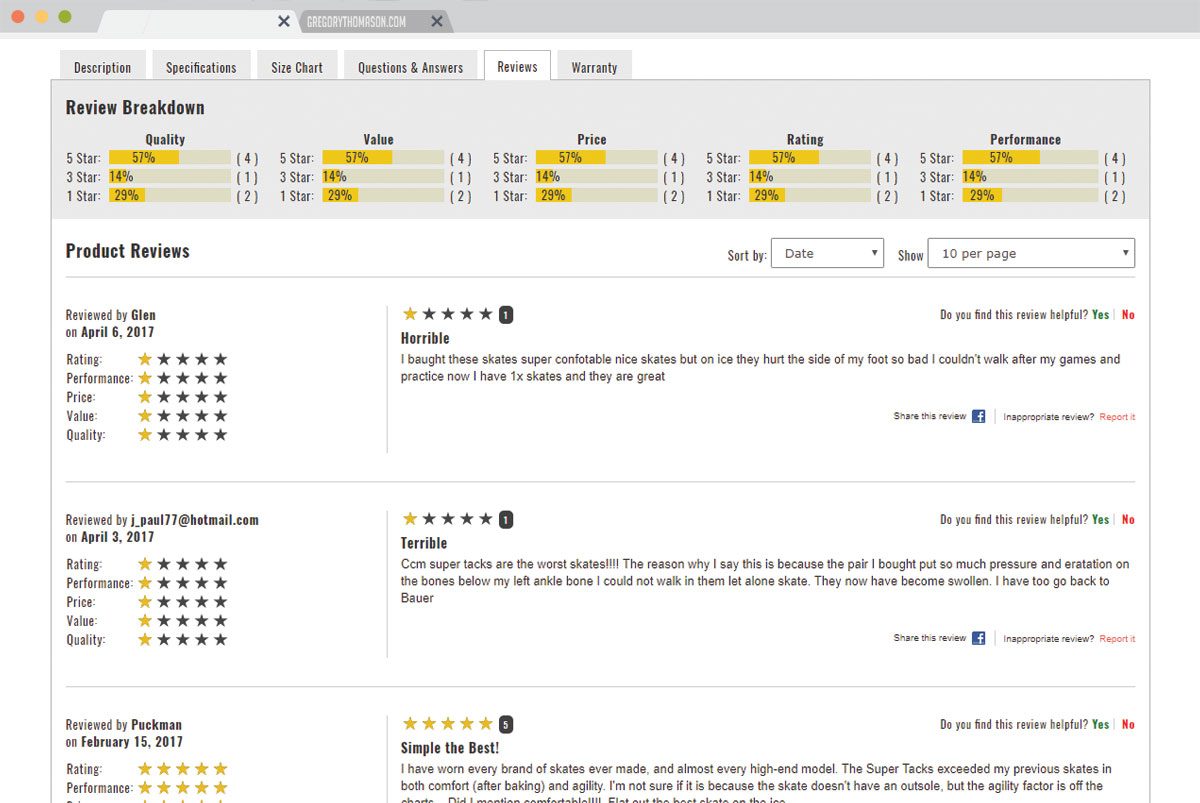Click the Price 5 Star bar
1200x803 pixels.
[x=596, y=158]
